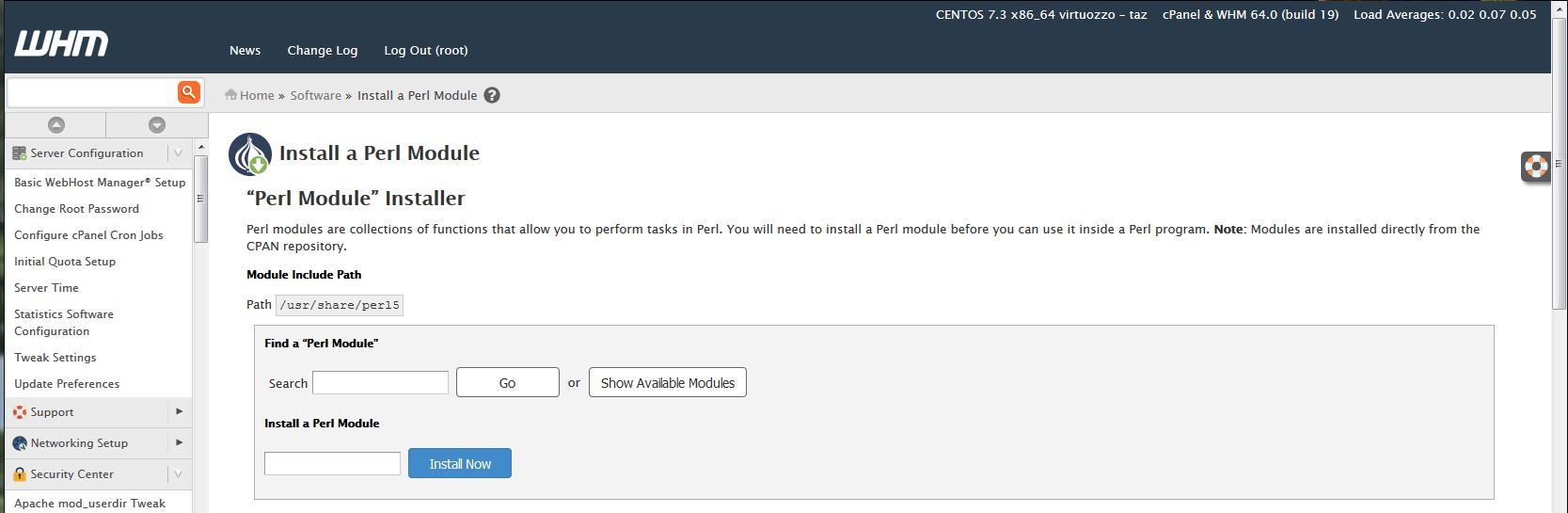The height and width of the screenshot is (513, 1568).
Task: Click the Perl Module onion icon
Action: pyautogui.click(x=250, y=154)
